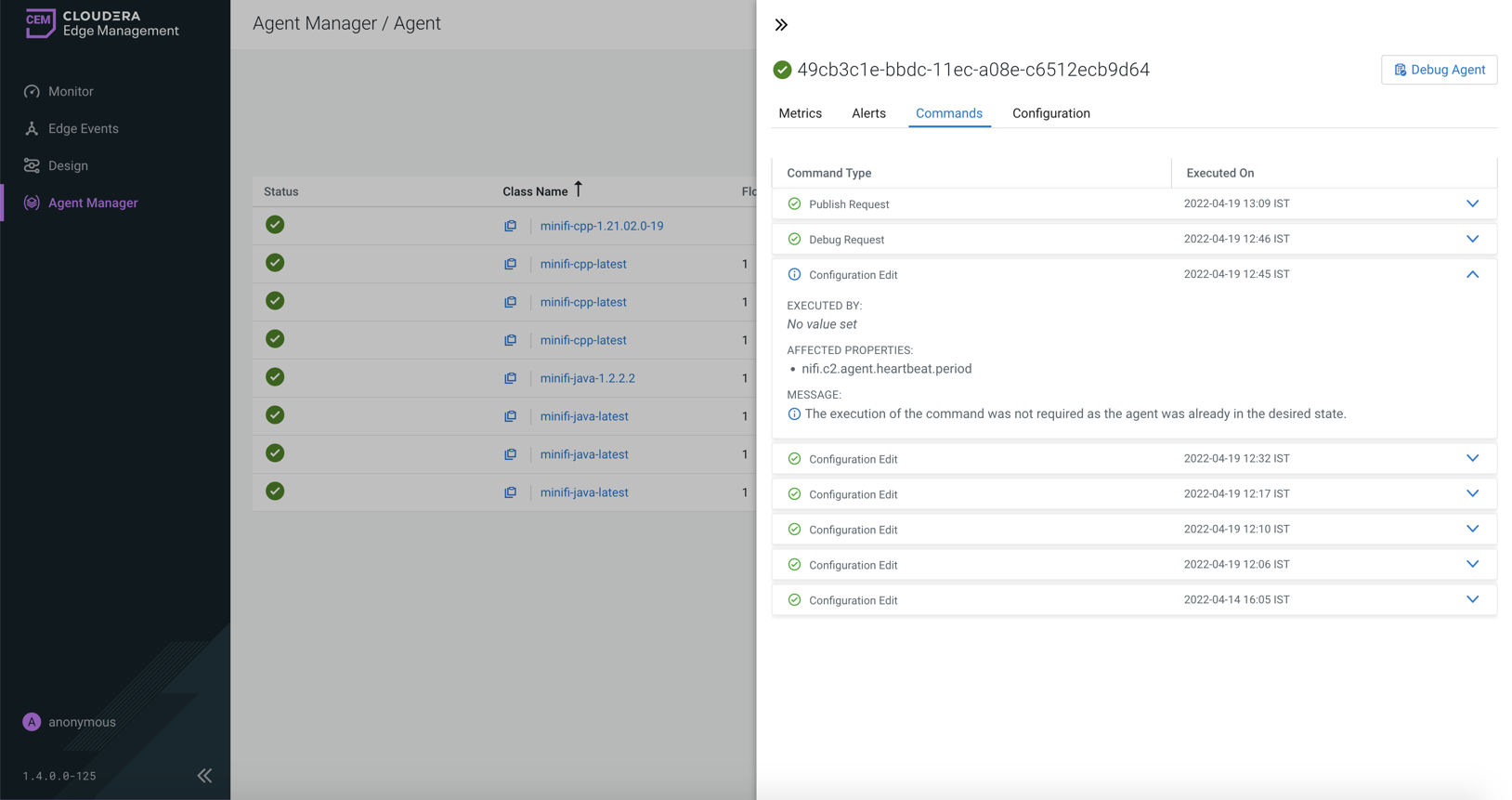The height and width of the screenshot is (800, 1512).
Task: Open the Configuration tab
Action: 1050,113
